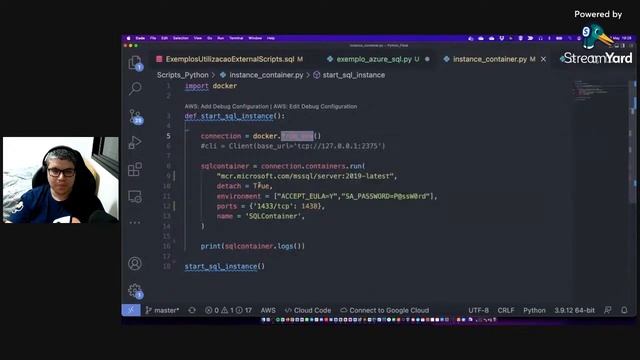Screen dimensions: 640x360
Task: Open the Explorer view in the activity bar
Action: pyautogui.click(x=135, y=63)
